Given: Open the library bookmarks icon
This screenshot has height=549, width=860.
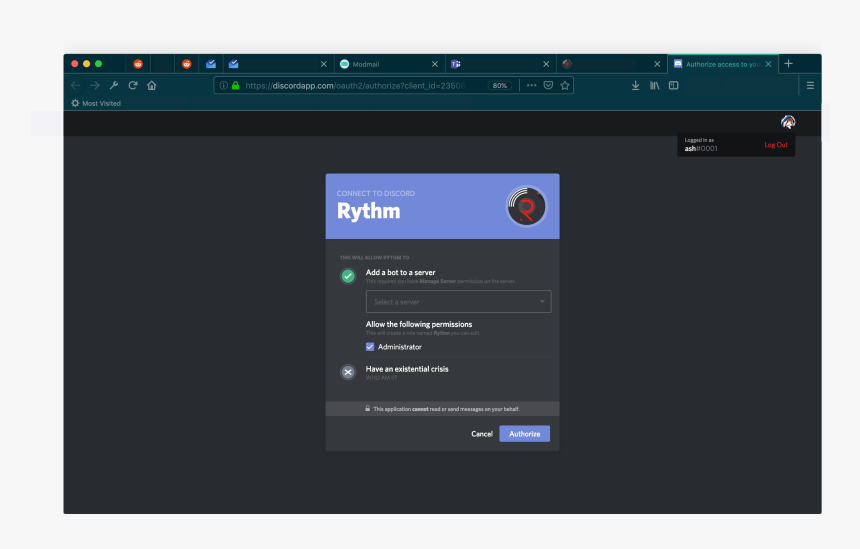Looking at the screenshot, I should [654, 86].
